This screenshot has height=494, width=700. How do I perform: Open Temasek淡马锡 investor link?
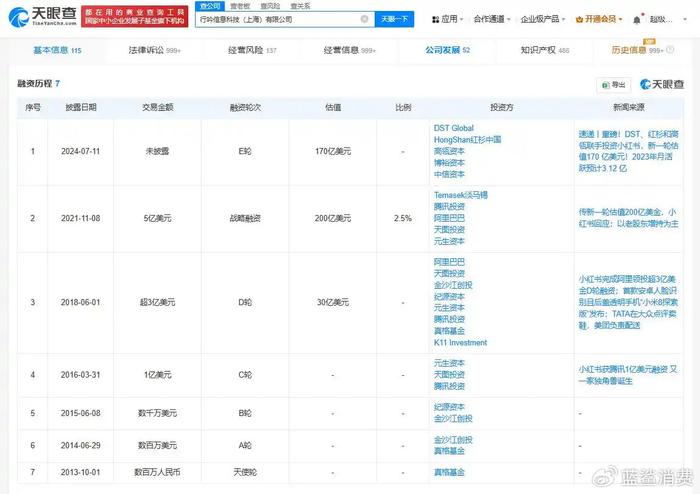461,195
